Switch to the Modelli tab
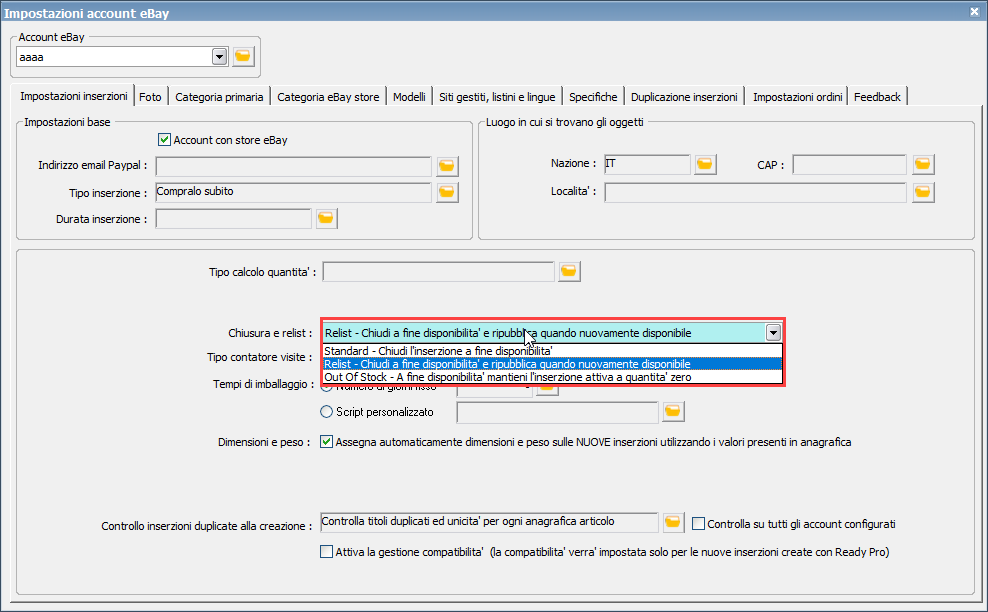 [409, 97]
